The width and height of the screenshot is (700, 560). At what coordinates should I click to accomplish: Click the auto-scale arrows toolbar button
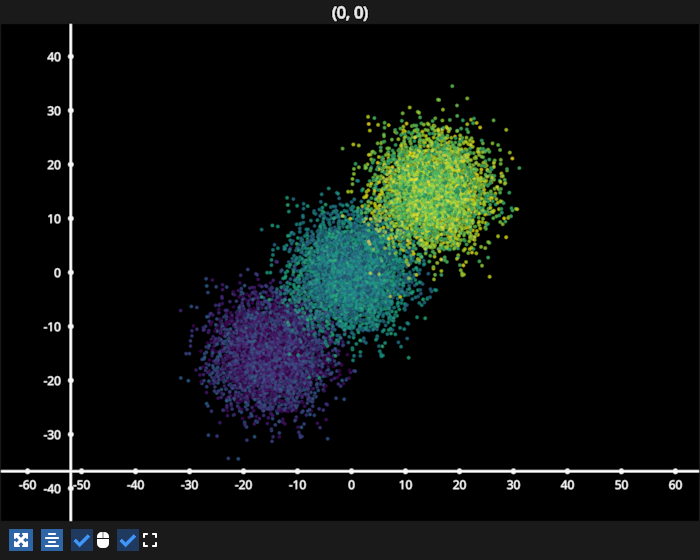coord(21,540)
